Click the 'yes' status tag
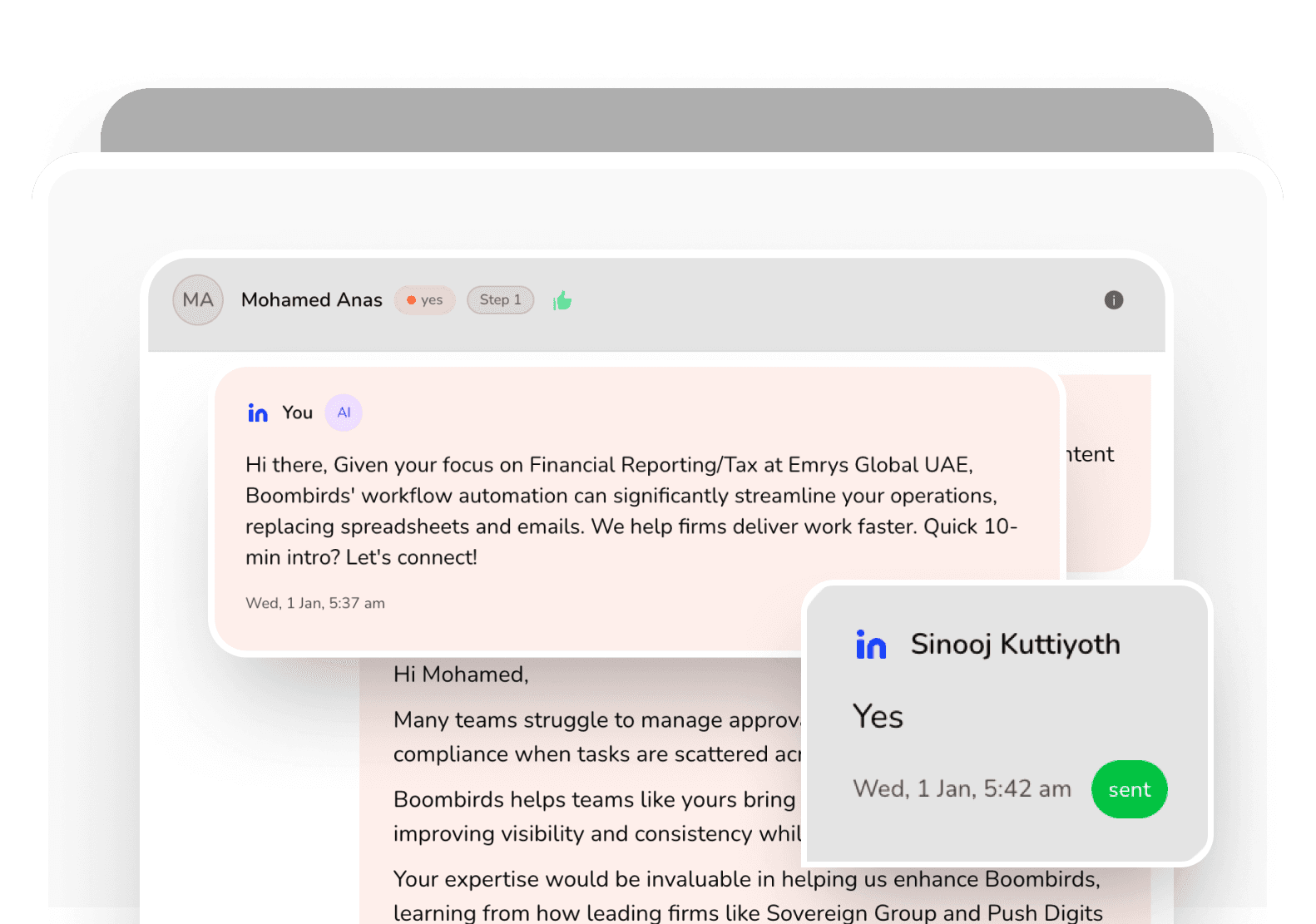1316x924 pixels. click(x=425, y=300)
